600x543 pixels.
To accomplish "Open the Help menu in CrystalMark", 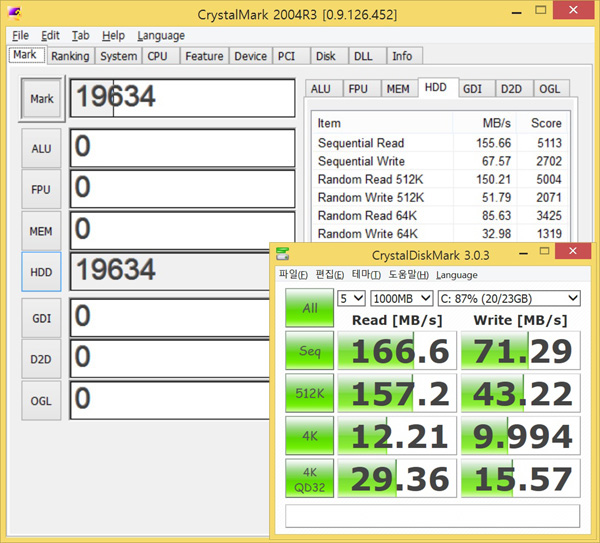I will 113,36.
